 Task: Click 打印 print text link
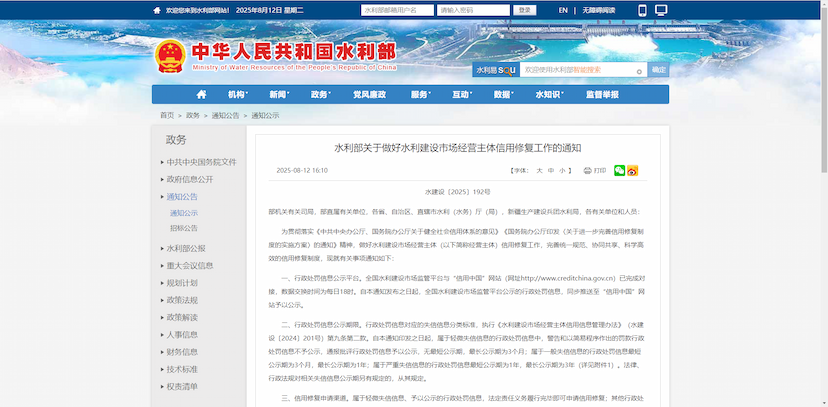[x=600, y=171]
